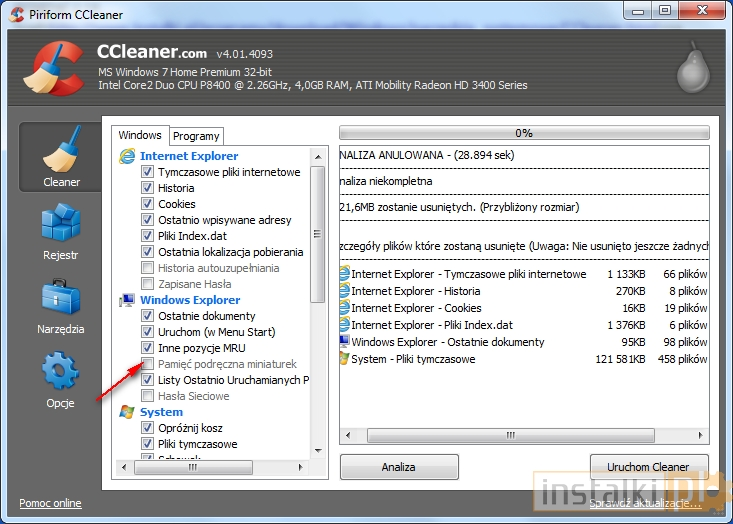733x524 pixels.
Task: Check Pamięć podręczna miniaturek checkbox
Action: (x=147, y=363)
